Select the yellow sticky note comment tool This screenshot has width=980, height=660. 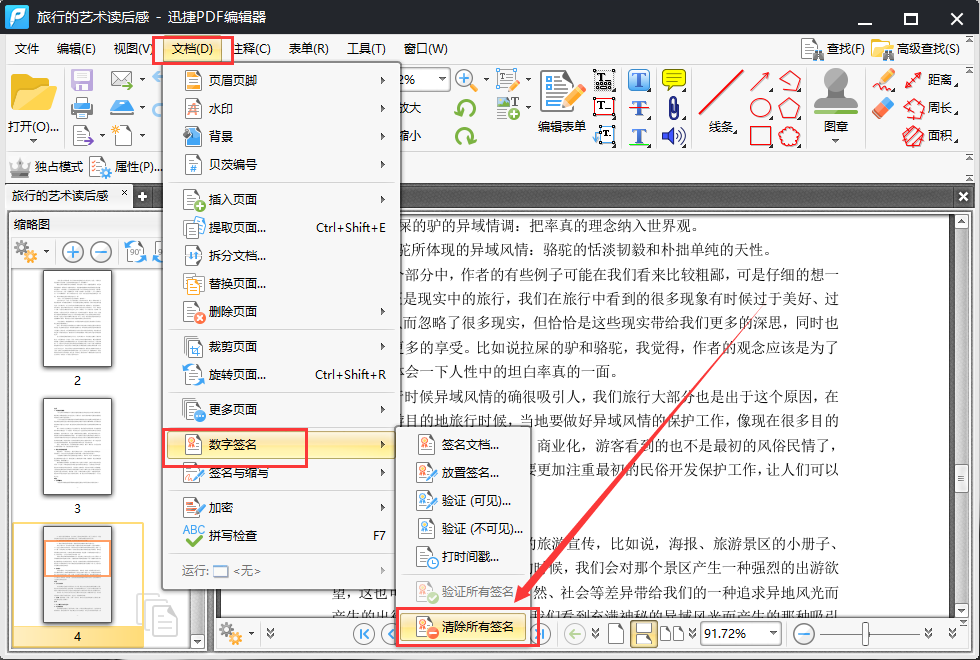click(673, 80)
